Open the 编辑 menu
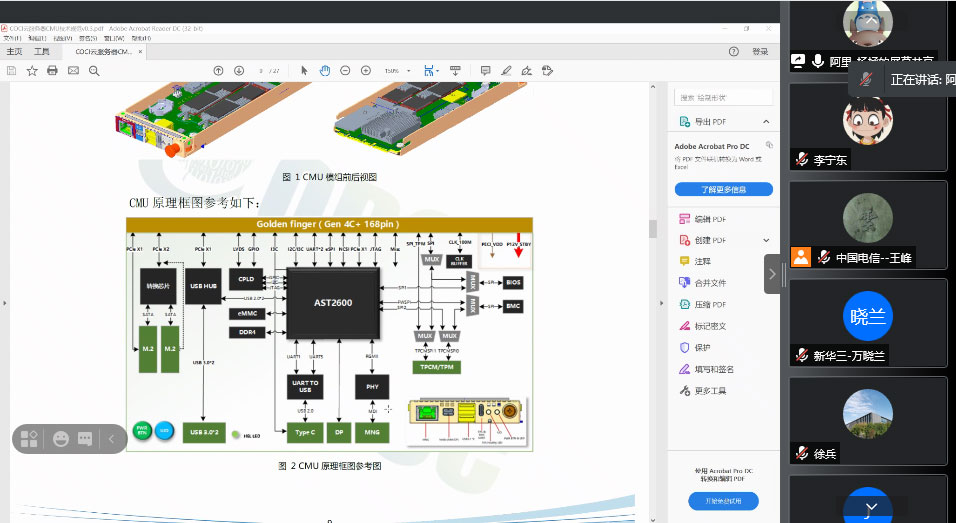The image size is (956, 523). coord(37,38)
